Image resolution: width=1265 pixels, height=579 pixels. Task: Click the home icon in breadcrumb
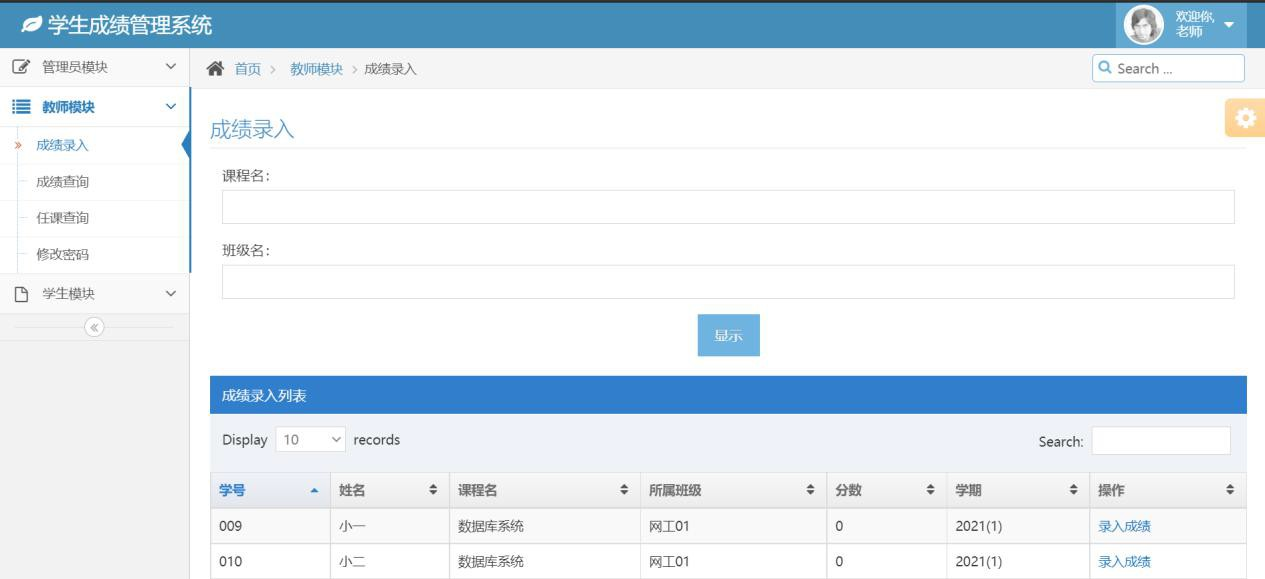215,68
